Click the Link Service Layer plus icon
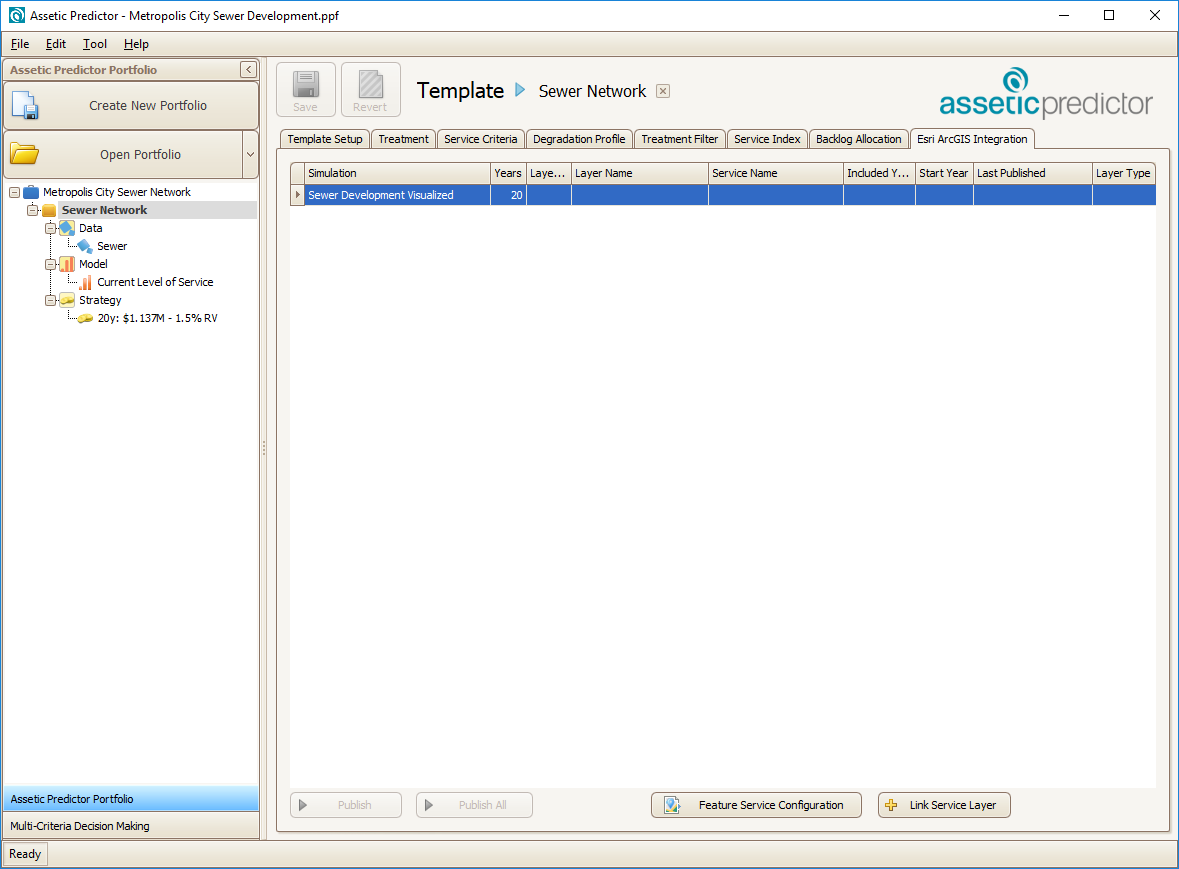Viewport: 1179px width, 869px height. tap(891, 805)
